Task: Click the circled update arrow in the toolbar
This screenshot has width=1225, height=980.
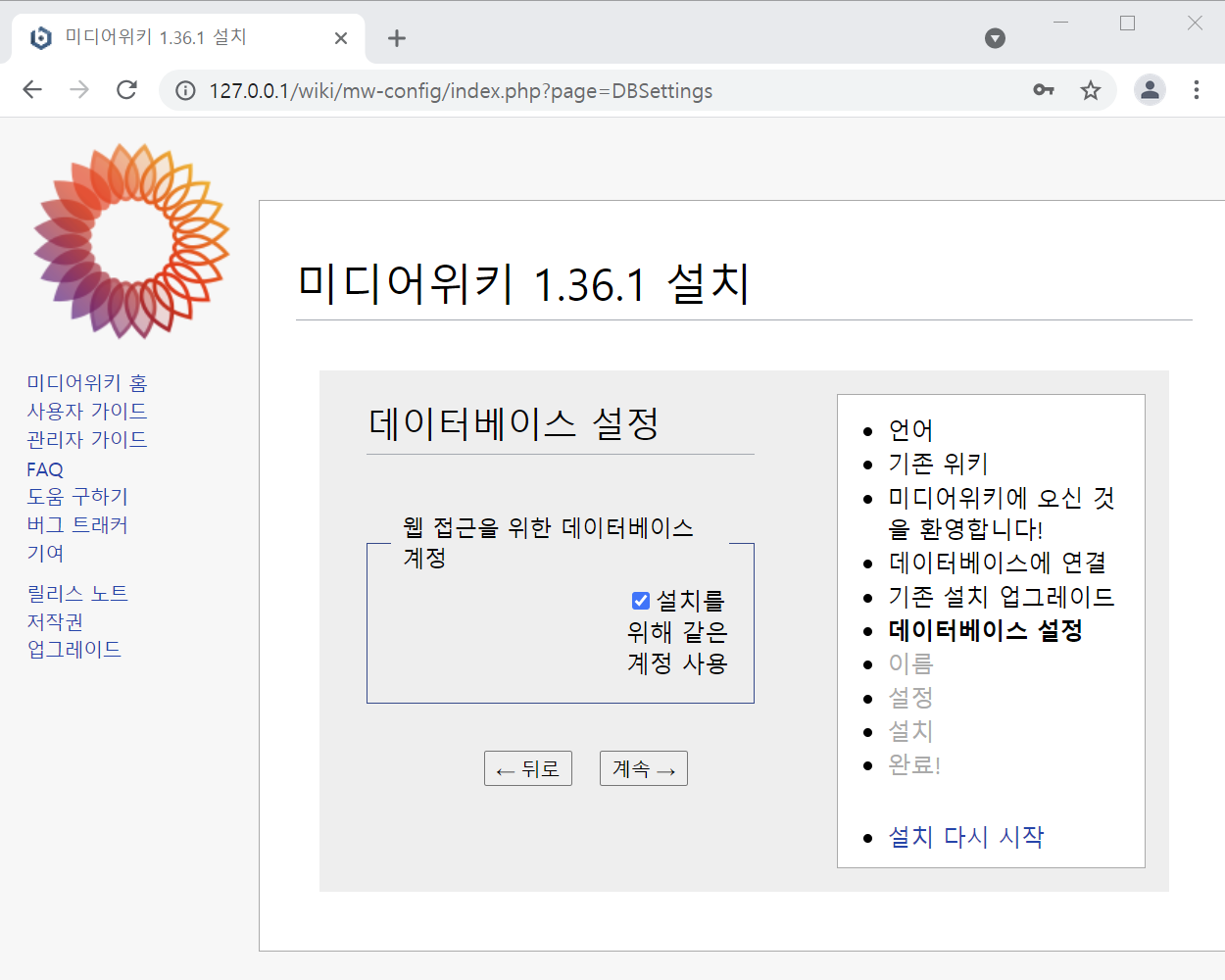Action: tap(996, 37)
